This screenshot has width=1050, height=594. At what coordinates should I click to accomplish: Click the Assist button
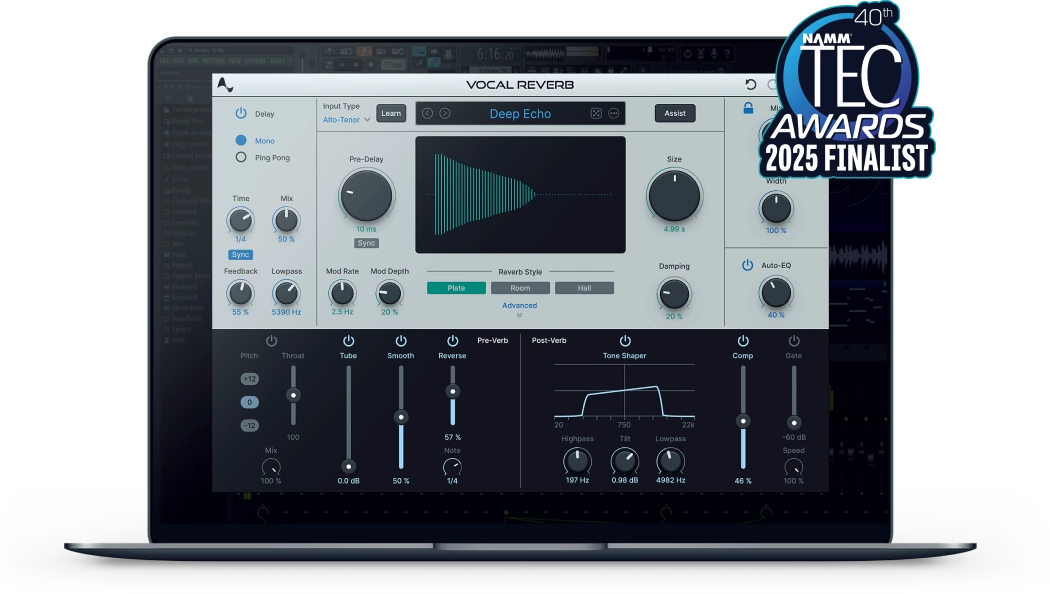675,113
